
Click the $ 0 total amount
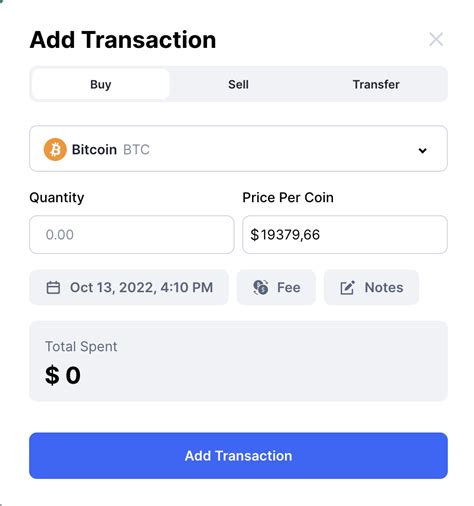63,375
